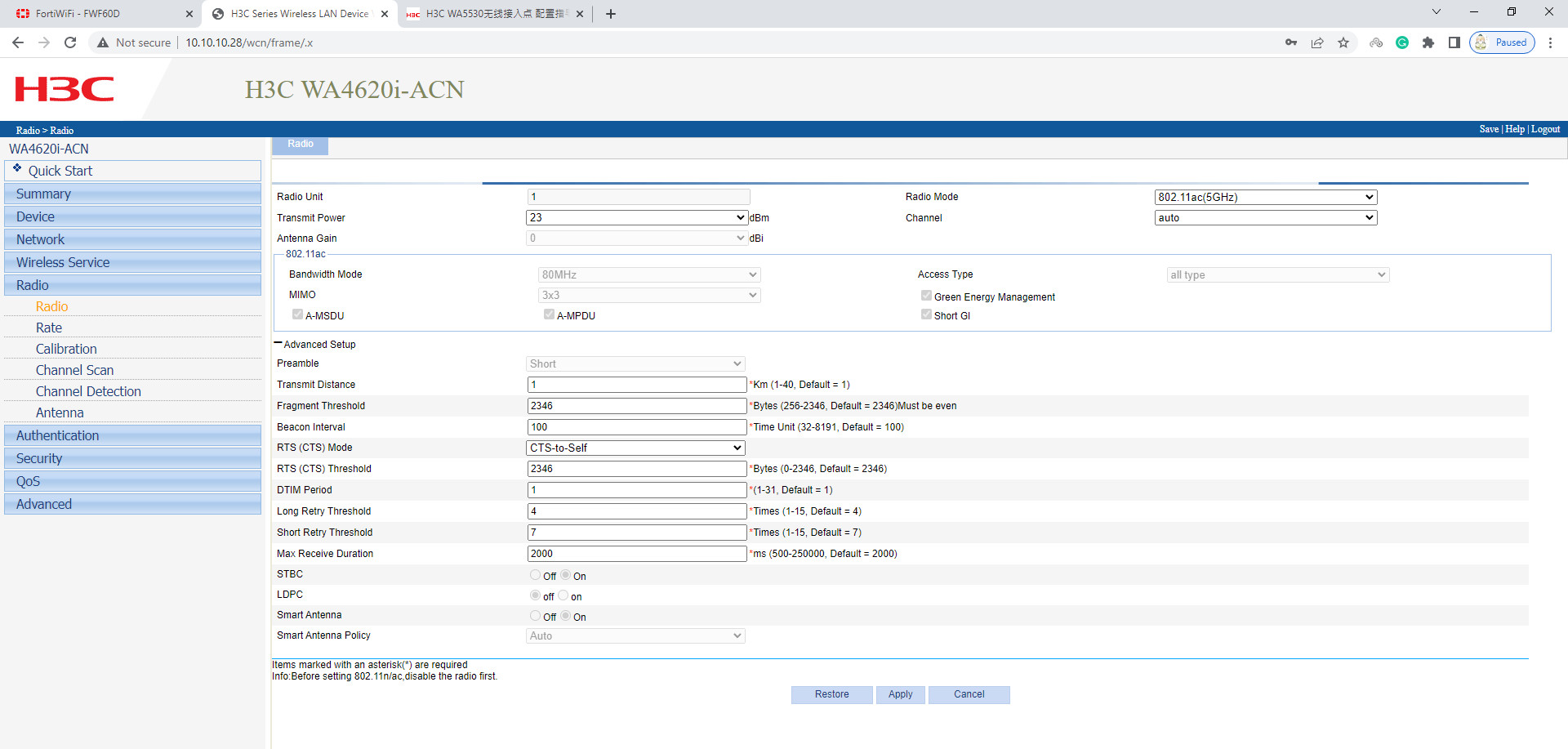Open Chrome's three-dot menu
The image size is (1568, 749).
[1550, 42]
